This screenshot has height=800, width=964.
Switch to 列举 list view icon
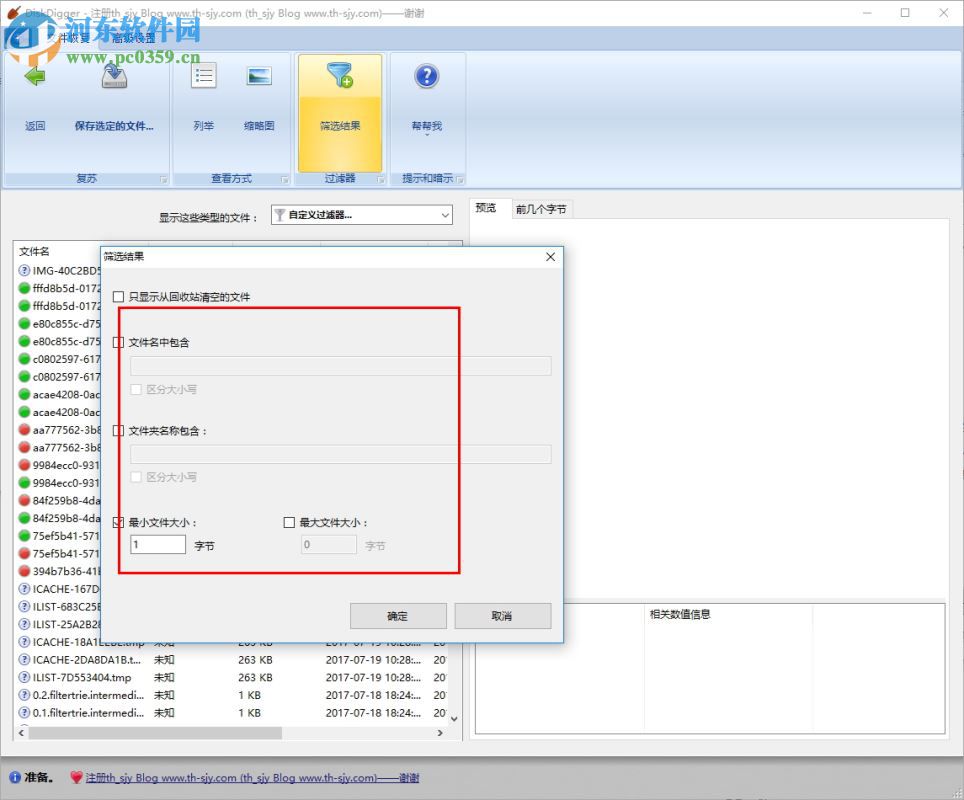tap(203, 75)
